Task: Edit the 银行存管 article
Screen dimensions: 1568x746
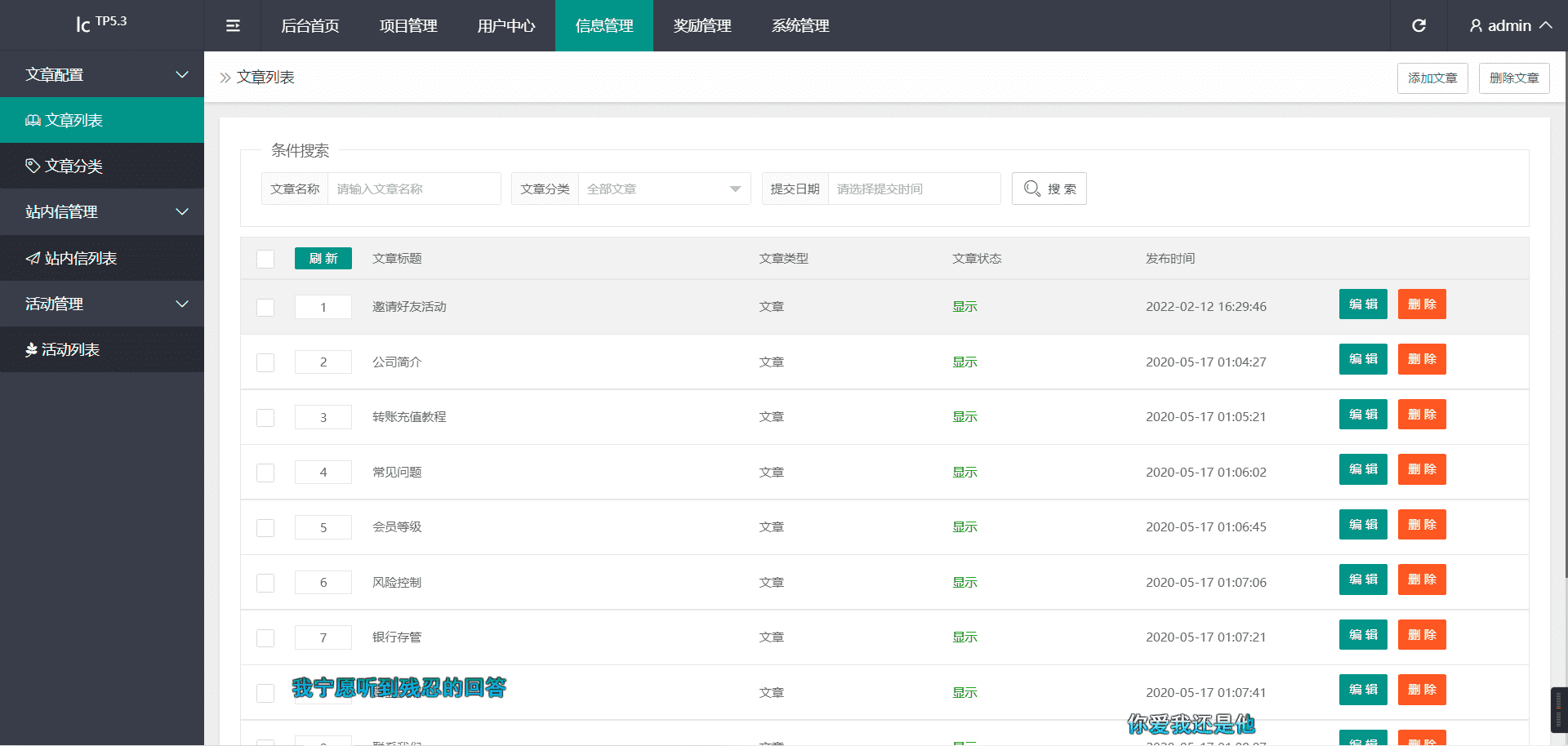Action: pos(1363,635)
